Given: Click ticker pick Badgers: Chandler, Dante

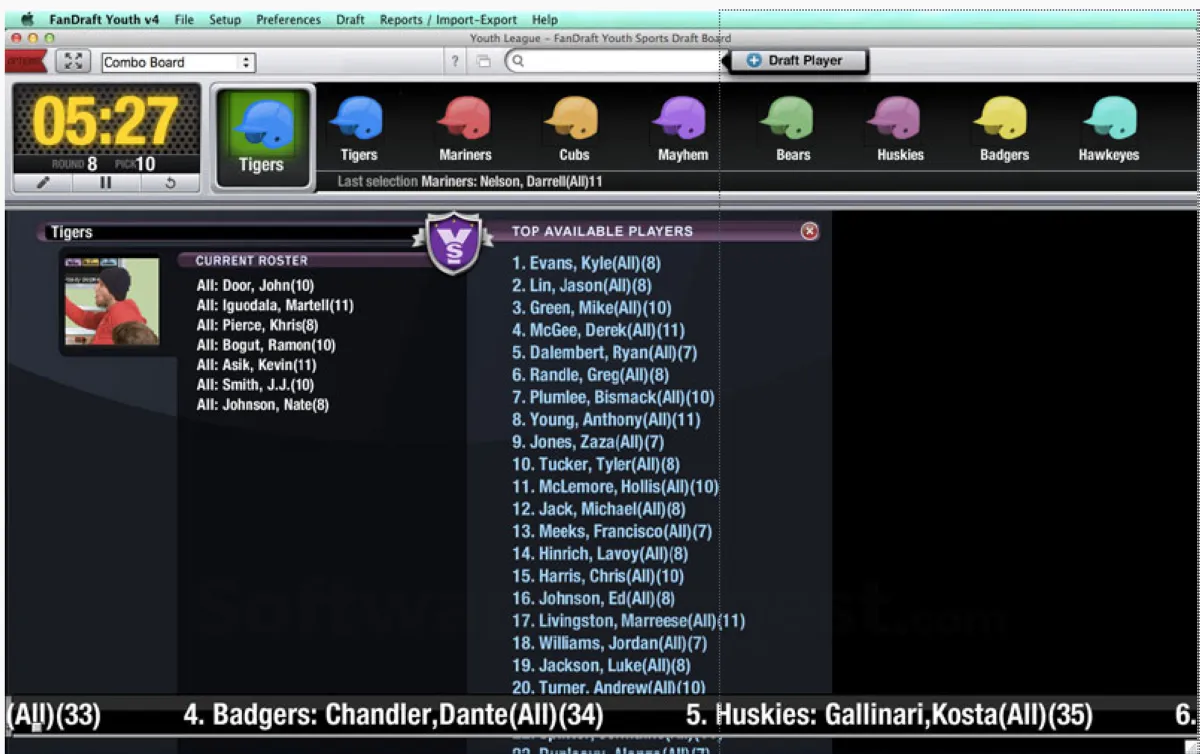Looking at the screenshot, I should pos(394,716).
